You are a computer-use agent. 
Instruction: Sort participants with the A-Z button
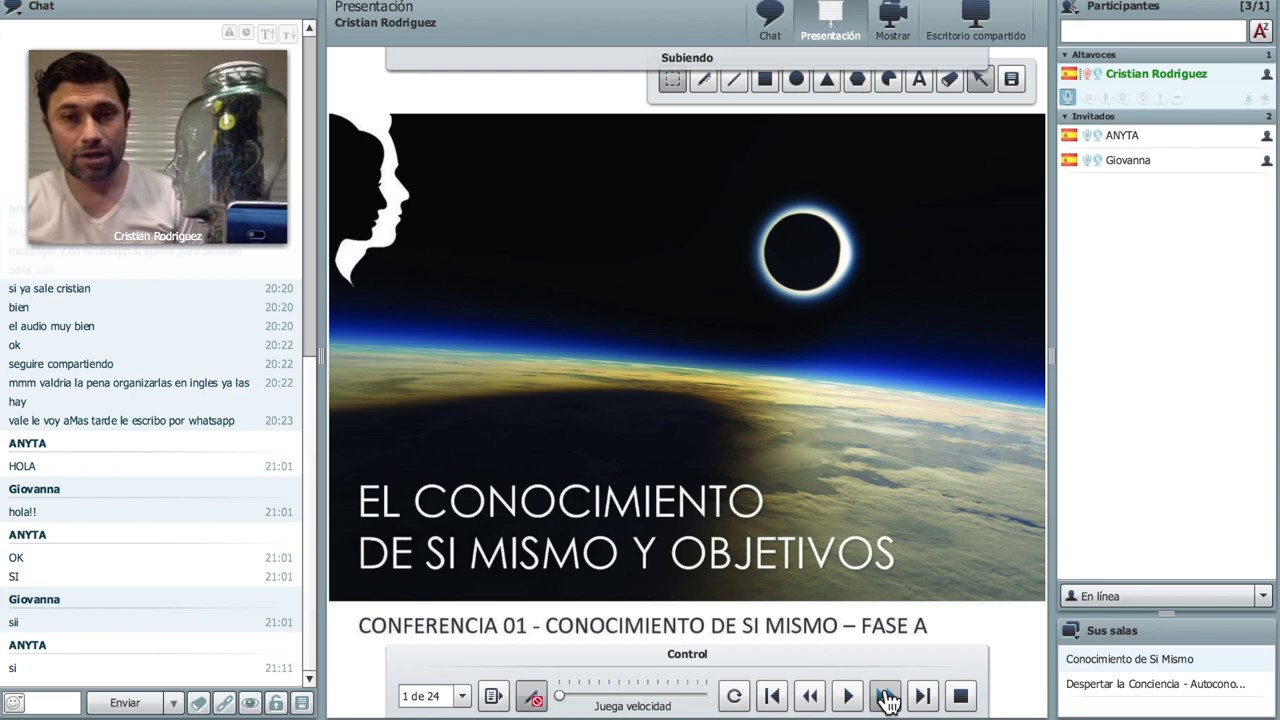point(1261,32)
